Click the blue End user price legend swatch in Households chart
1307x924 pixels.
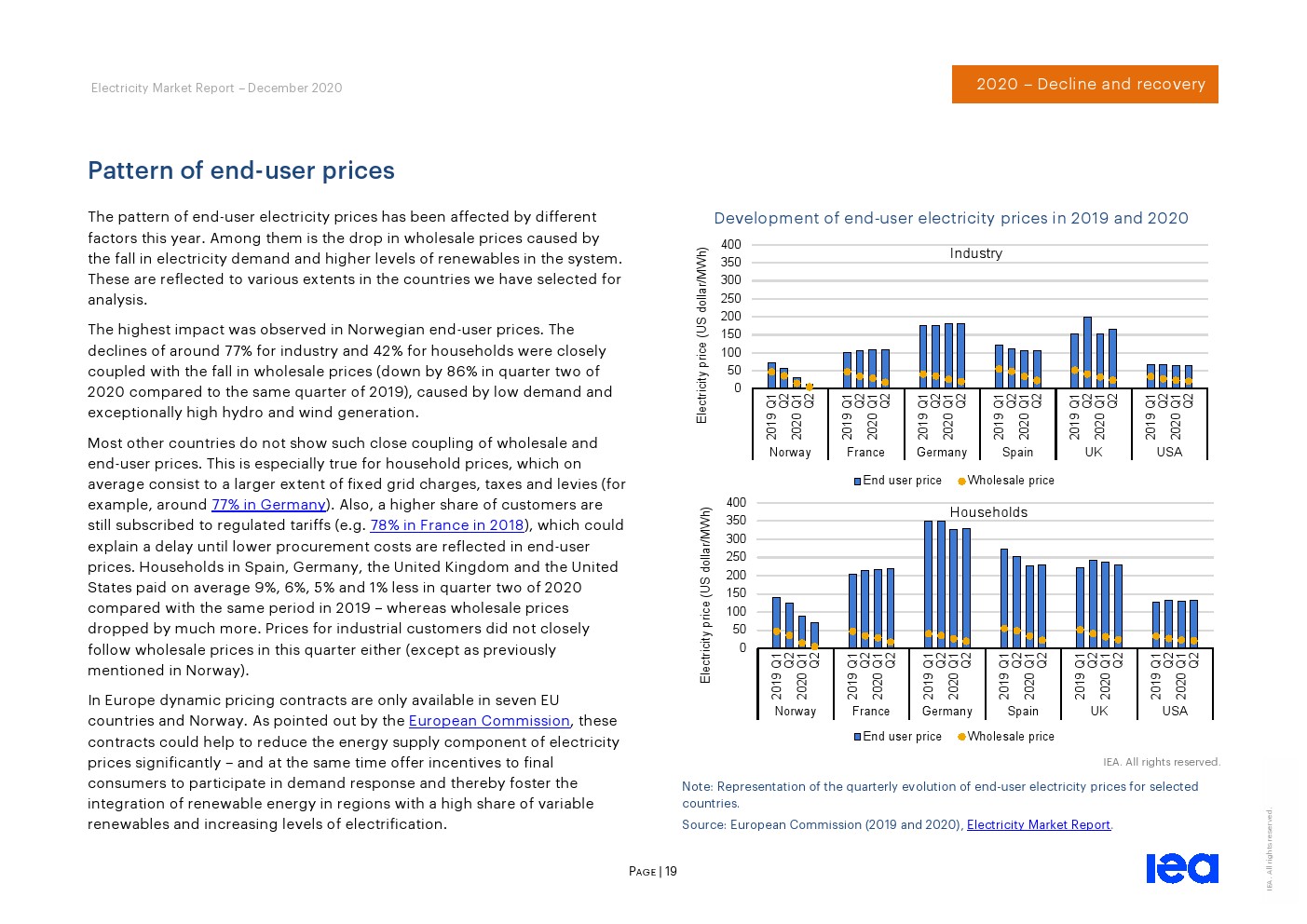pyautogui.click(x=858, y=737)
